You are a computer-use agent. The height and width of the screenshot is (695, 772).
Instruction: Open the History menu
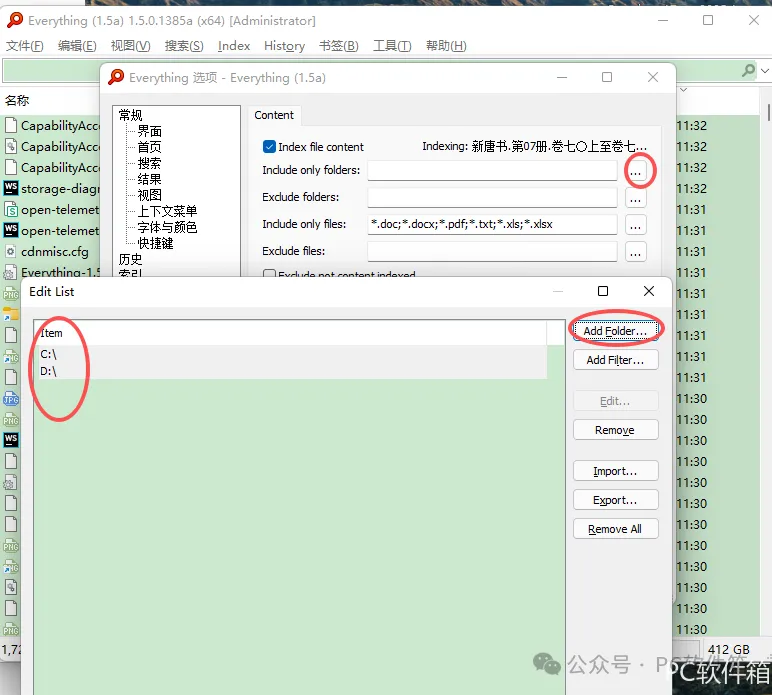tap(285, 46)
